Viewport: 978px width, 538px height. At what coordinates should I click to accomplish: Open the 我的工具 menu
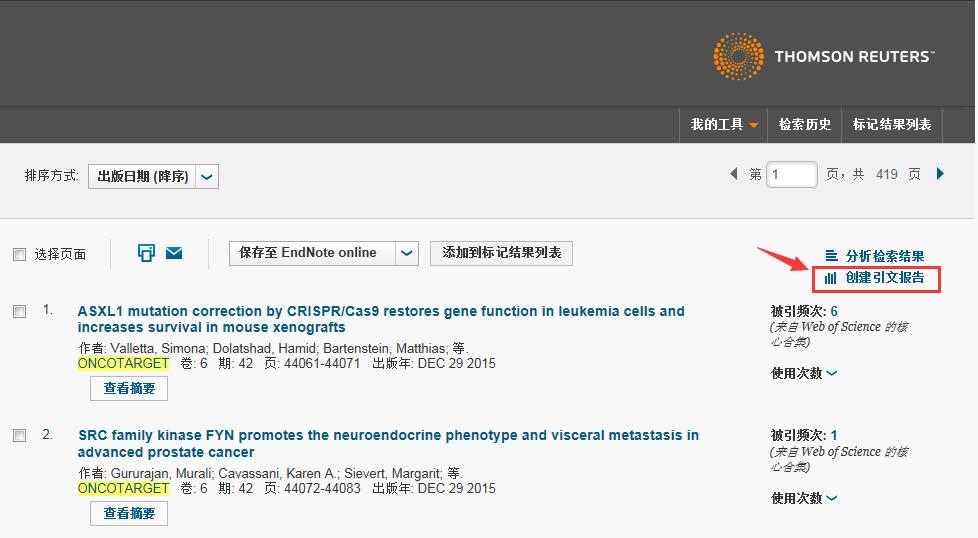(724, 125)
